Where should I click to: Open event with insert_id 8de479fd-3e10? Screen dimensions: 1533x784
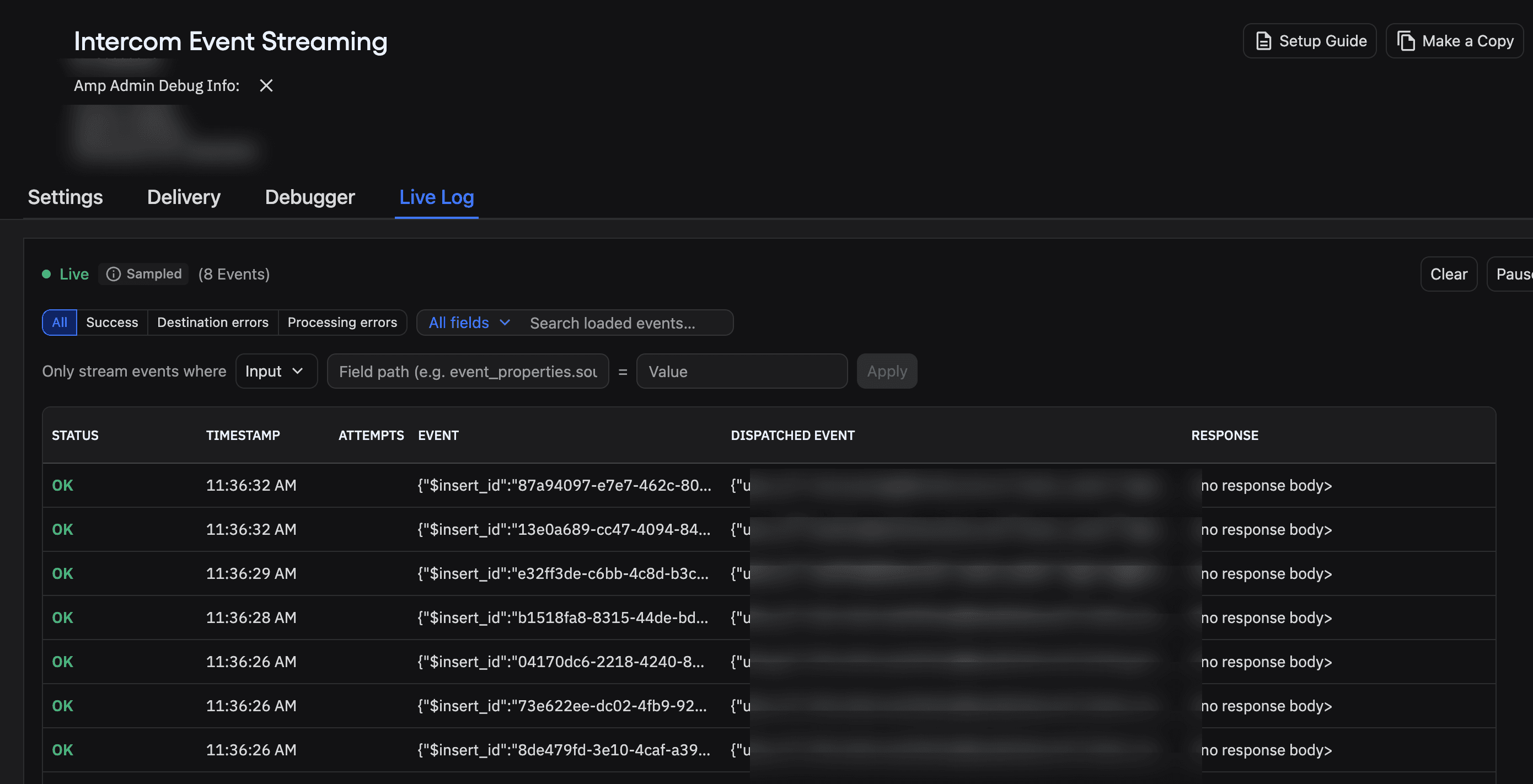(x=564, y=749)
